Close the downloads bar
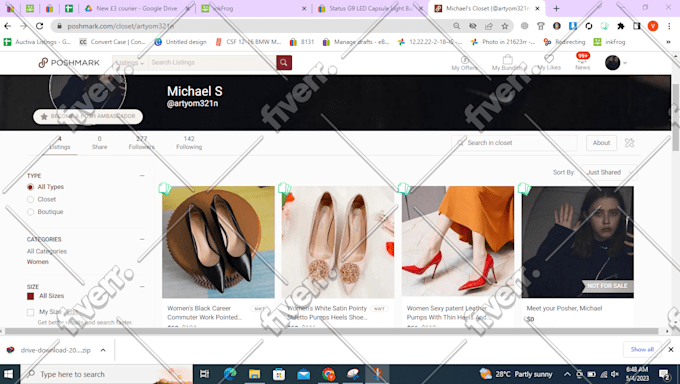Image resolution: width=680 pixels, height=384 pixels. tap(671, 349)
